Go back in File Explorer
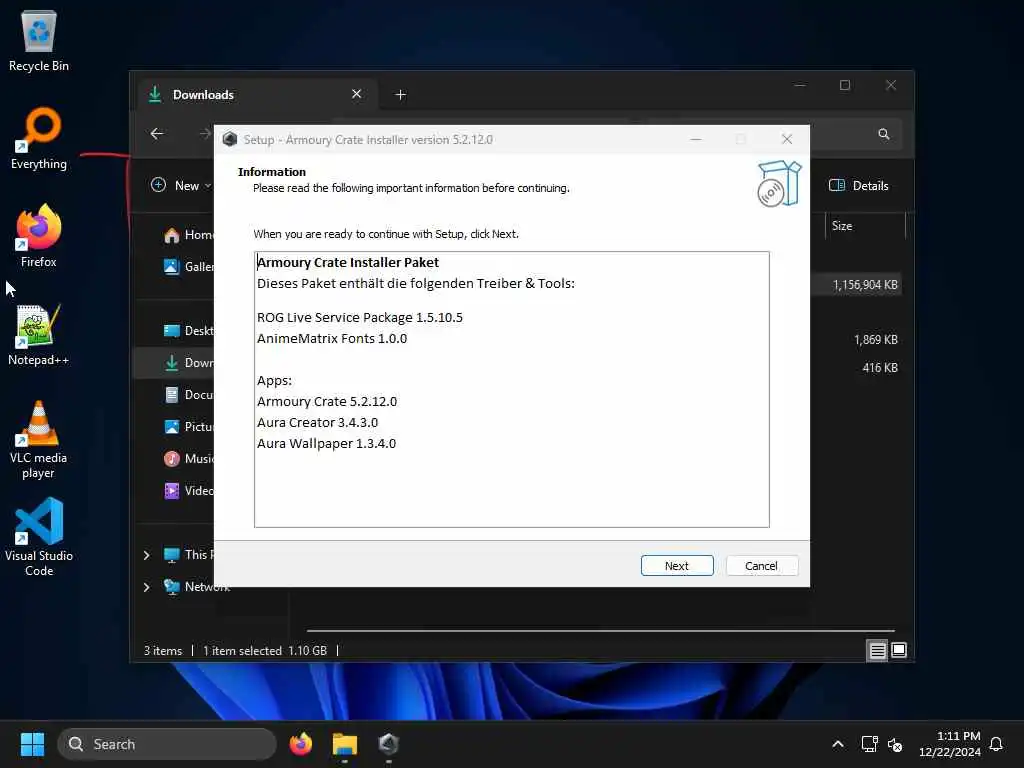 click(x=157, y=134)
